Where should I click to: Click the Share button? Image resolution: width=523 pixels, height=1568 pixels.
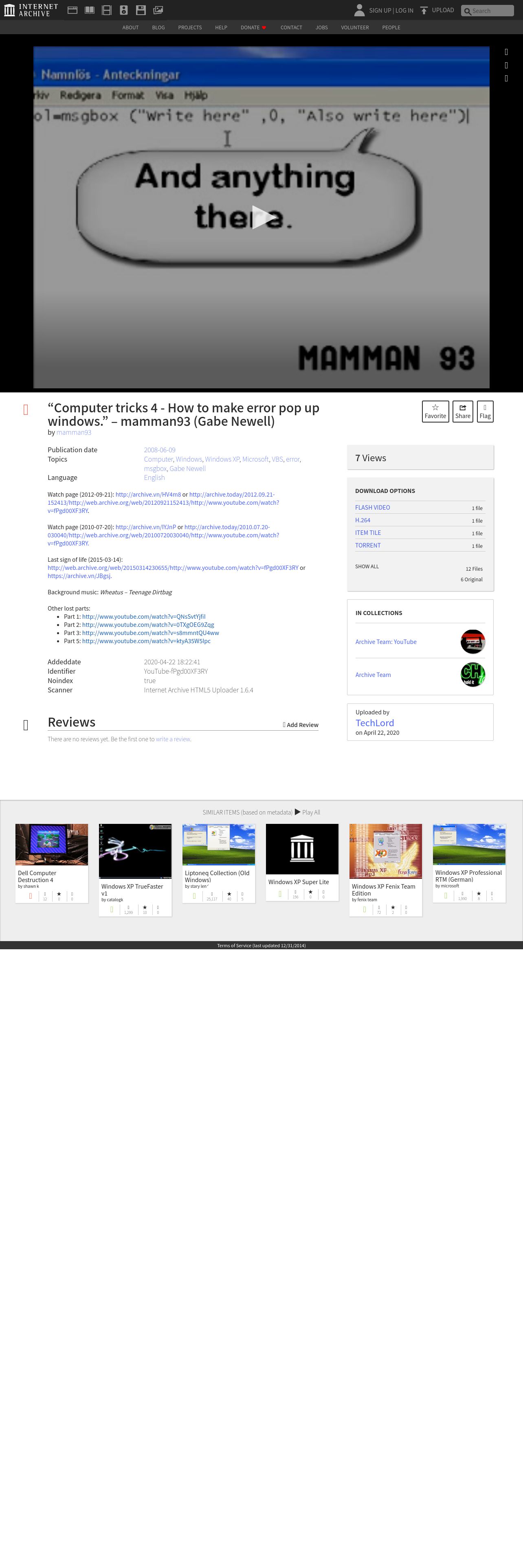(463, 412)
